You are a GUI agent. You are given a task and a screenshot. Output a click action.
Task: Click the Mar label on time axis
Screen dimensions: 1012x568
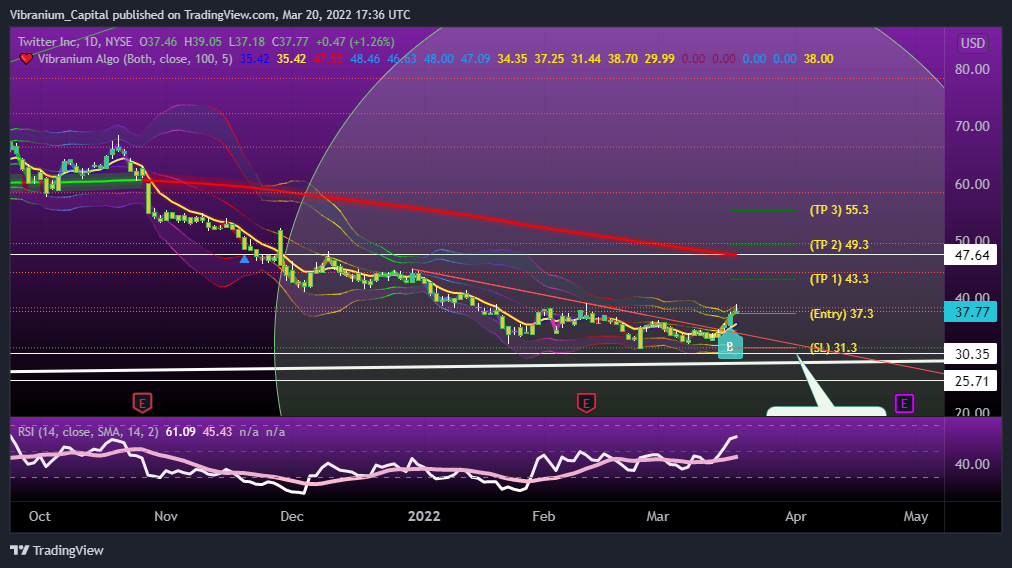[658, 516]
